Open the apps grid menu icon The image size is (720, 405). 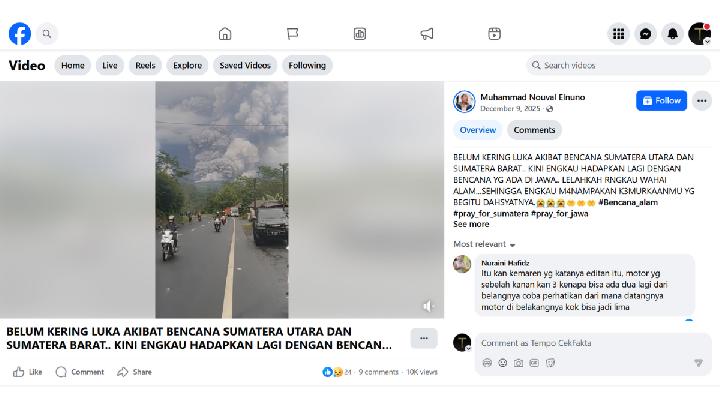coord(619,34)
